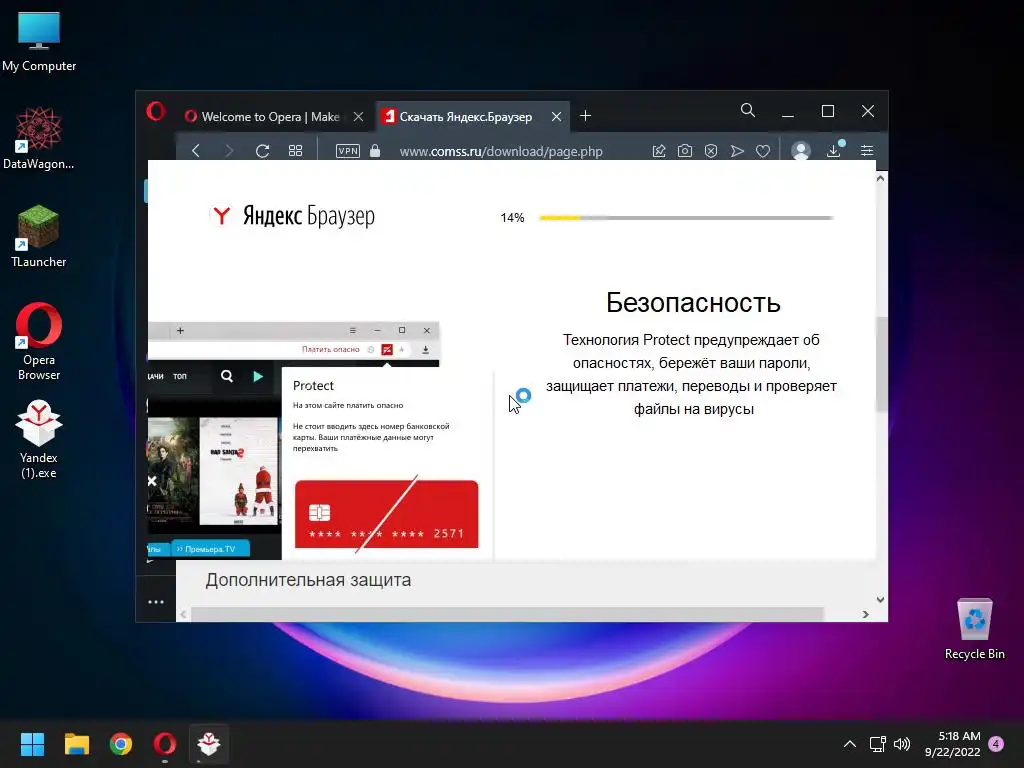Select the TLauncher desktop shortcut
Screen dimensions: 1024x768
[x=39, y=236]
